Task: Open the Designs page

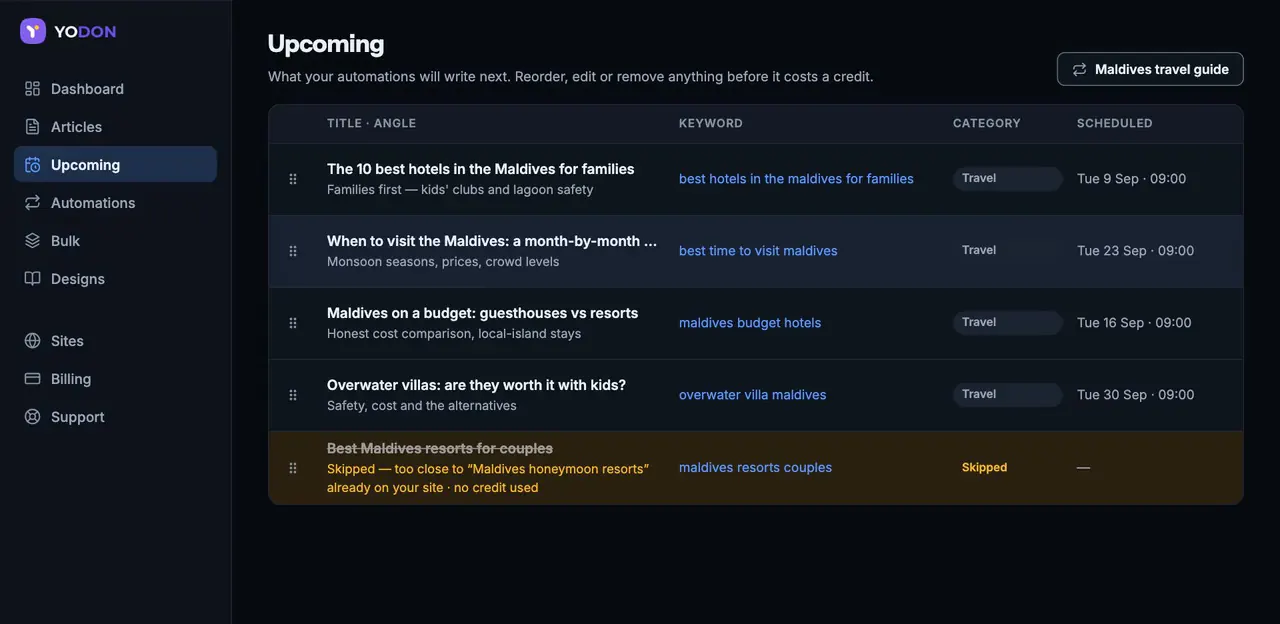Action: pyautogui.click(x=115, y=279)
